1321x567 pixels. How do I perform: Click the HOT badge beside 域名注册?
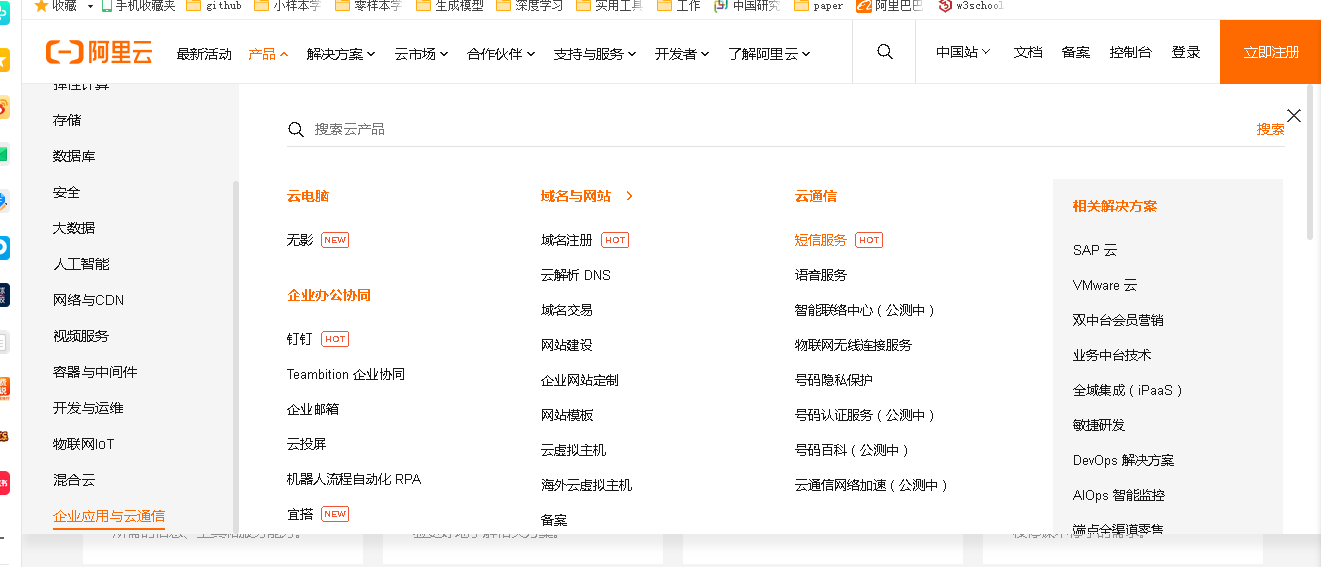tap(615, 240)
